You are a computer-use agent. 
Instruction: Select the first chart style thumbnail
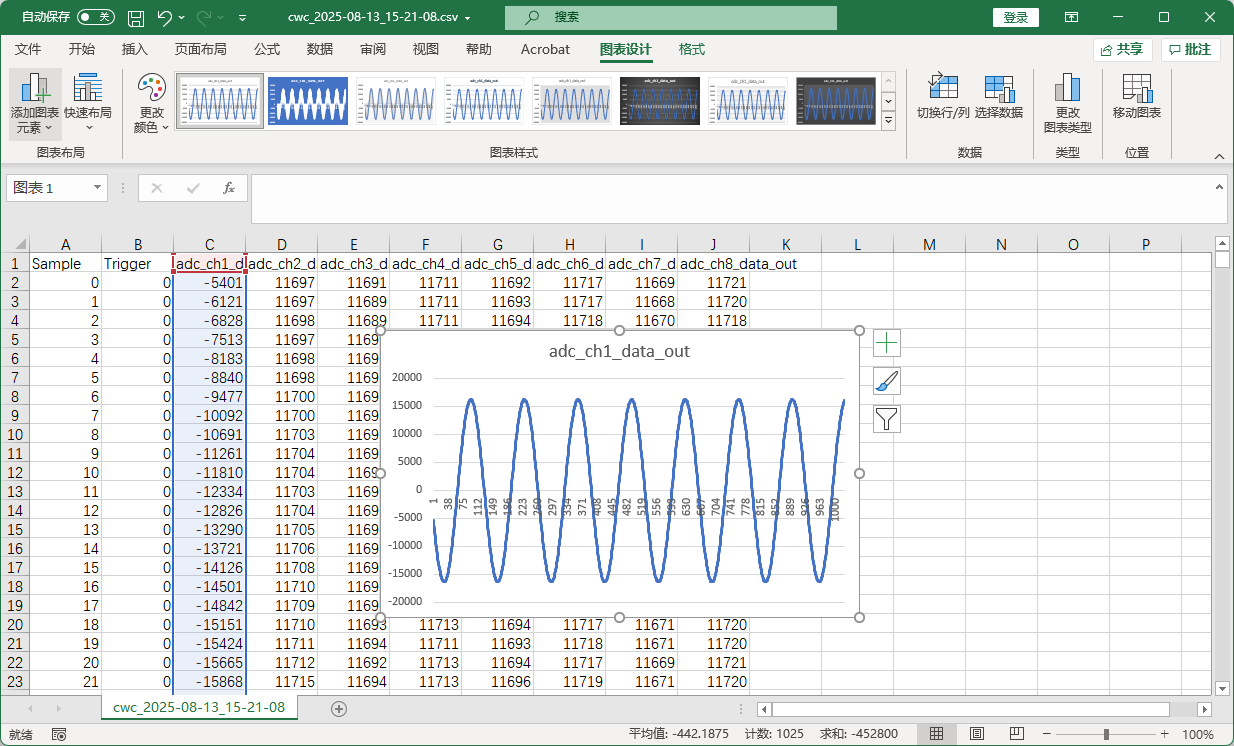pos(219,101)
